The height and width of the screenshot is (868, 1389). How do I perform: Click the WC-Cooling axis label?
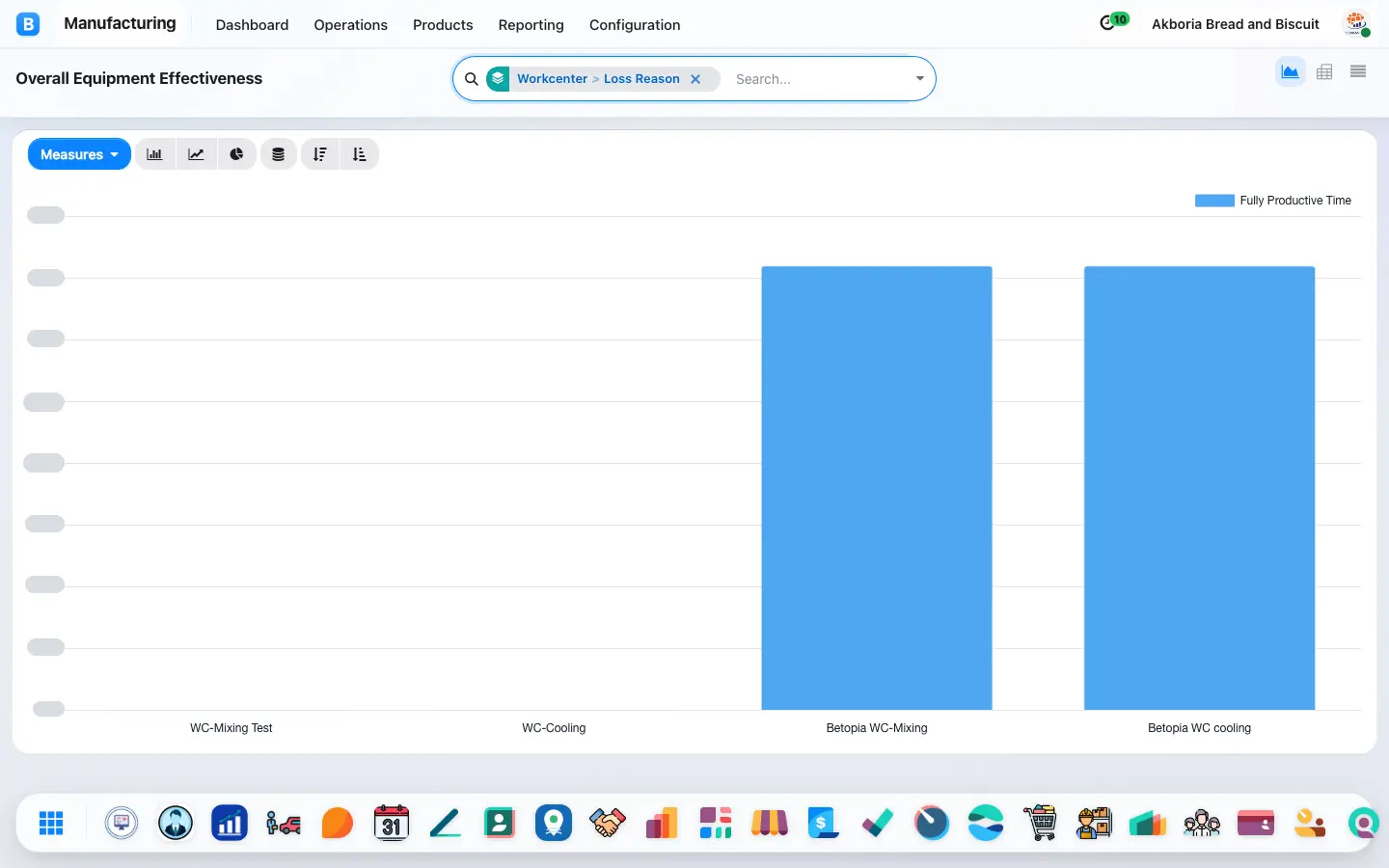click(554, 728)
